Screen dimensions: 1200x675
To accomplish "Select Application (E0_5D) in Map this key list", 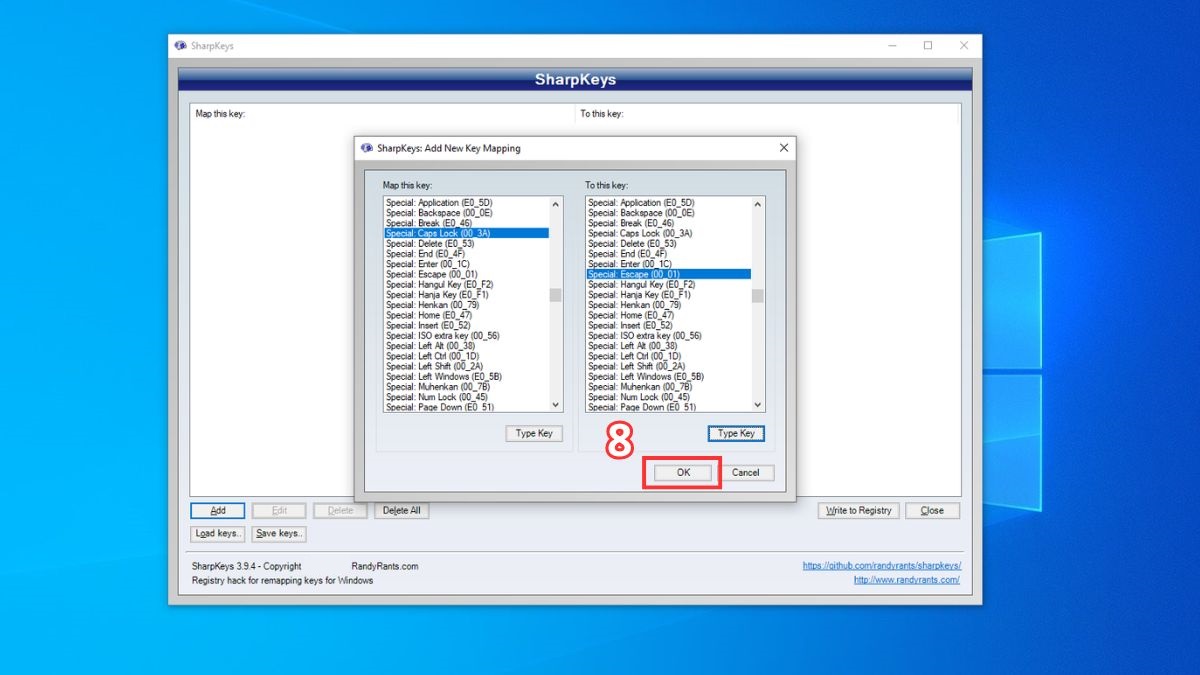I will [x=467, y=203].
